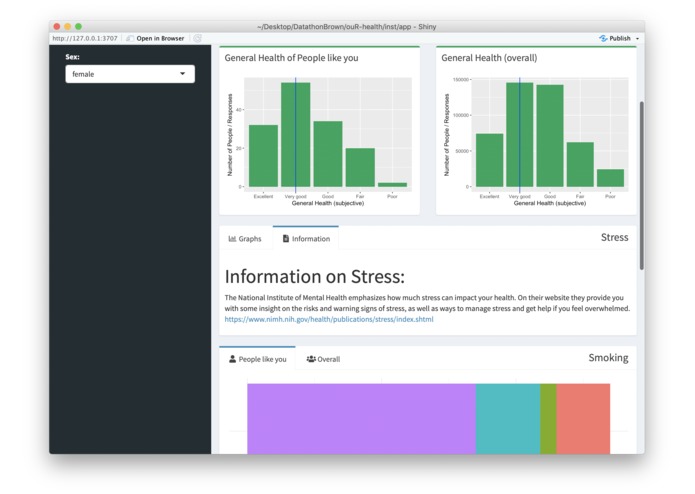This screenshot has width=695, height=494.
Task: Click the person icon on People like you
Action: [232, 359]
